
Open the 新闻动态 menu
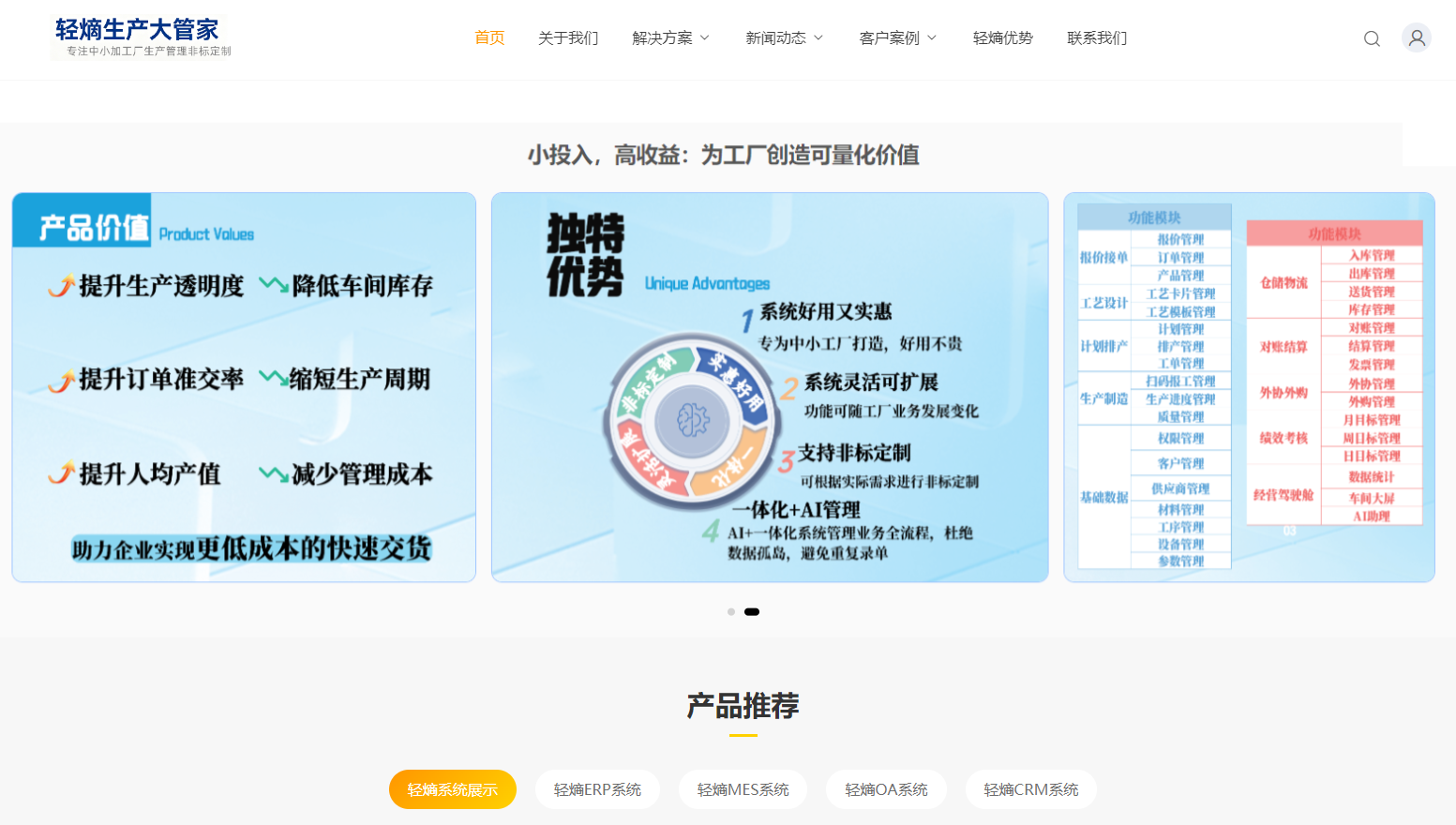pyautogui.click(x=775, y=37)
